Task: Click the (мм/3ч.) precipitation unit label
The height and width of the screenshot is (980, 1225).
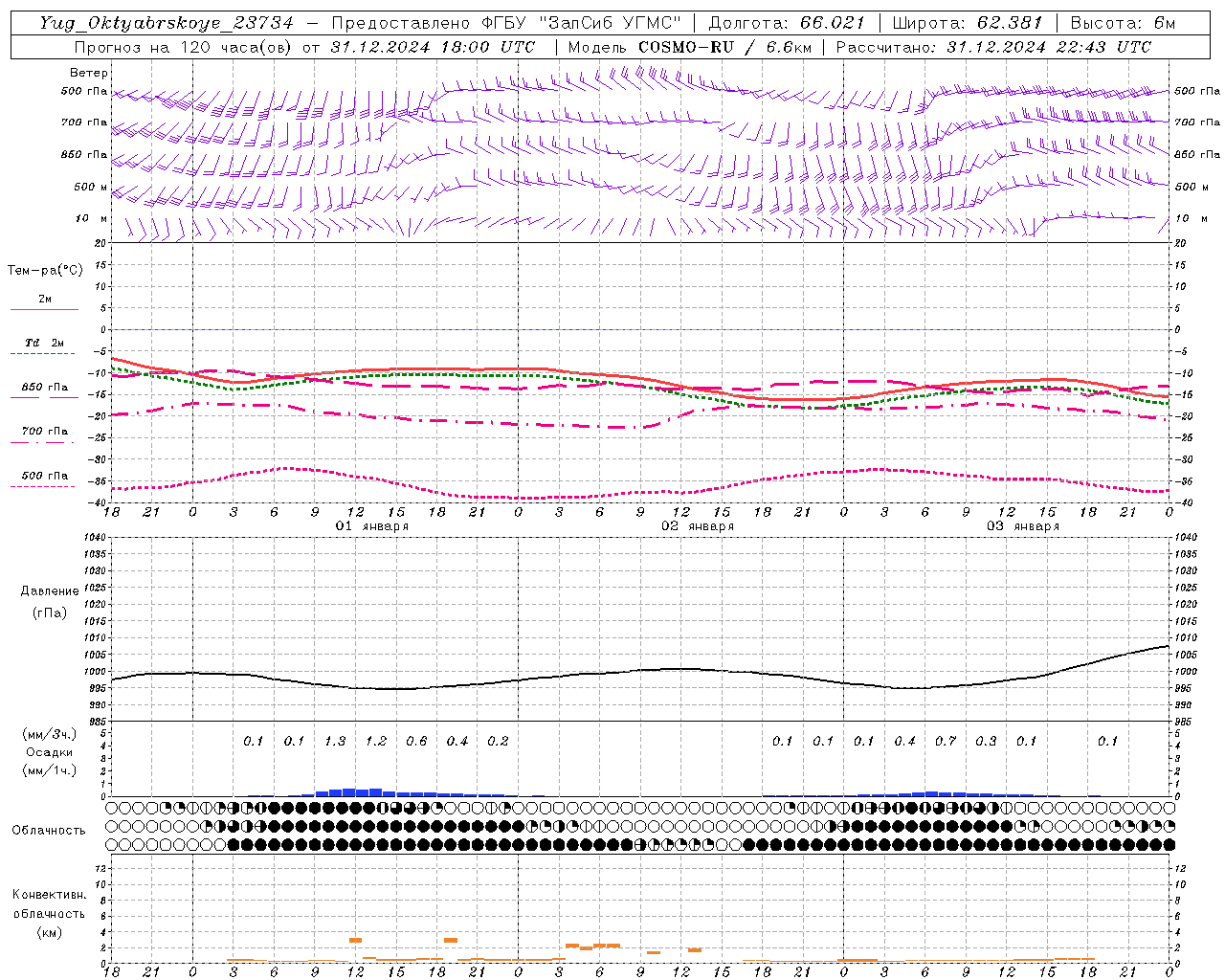Action: click(x=49, y=734)
